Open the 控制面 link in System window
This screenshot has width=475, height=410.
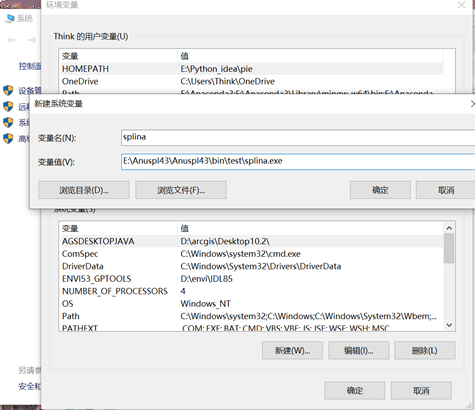tap(30, 66)
